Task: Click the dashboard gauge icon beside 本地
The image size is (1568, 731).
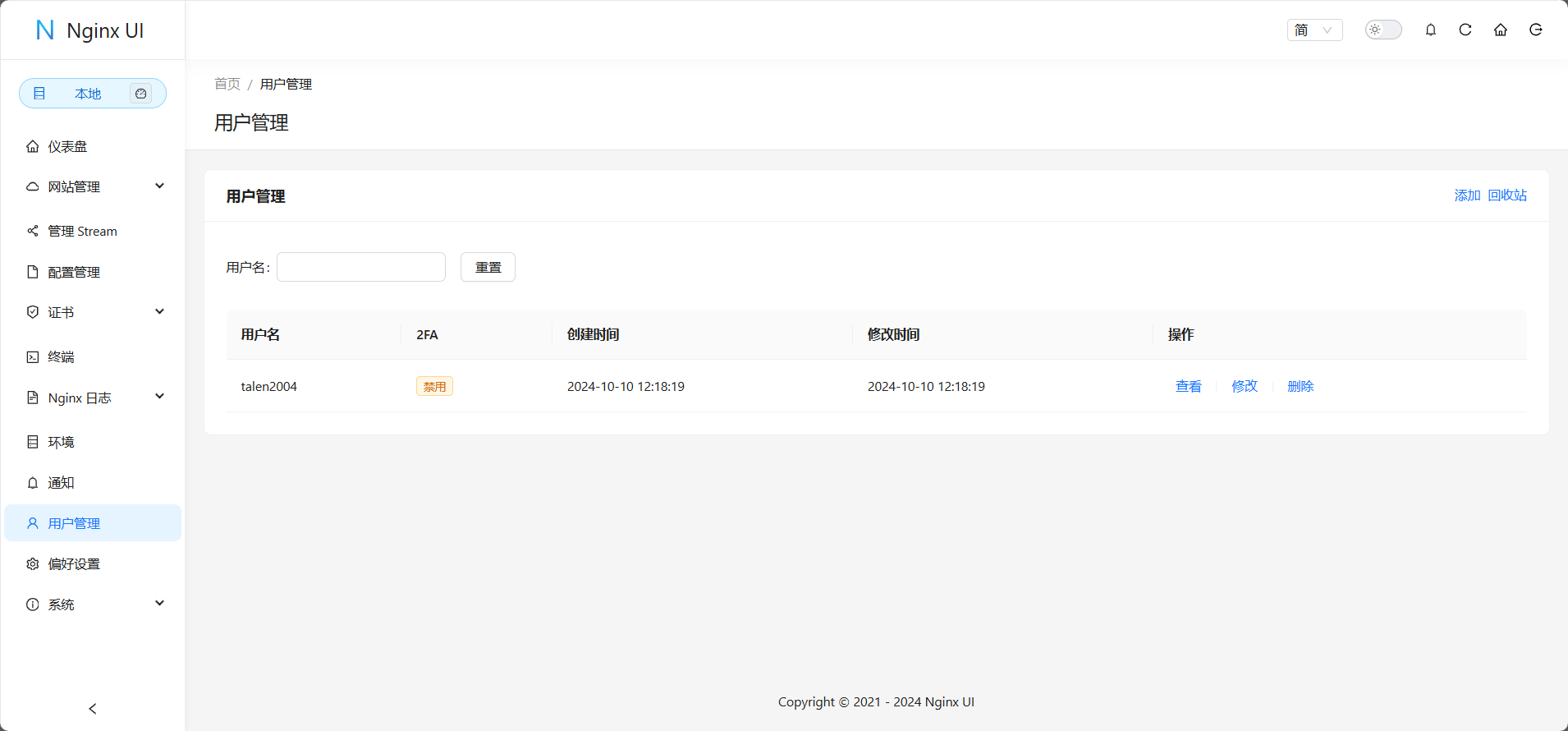Action: (141, 94)
